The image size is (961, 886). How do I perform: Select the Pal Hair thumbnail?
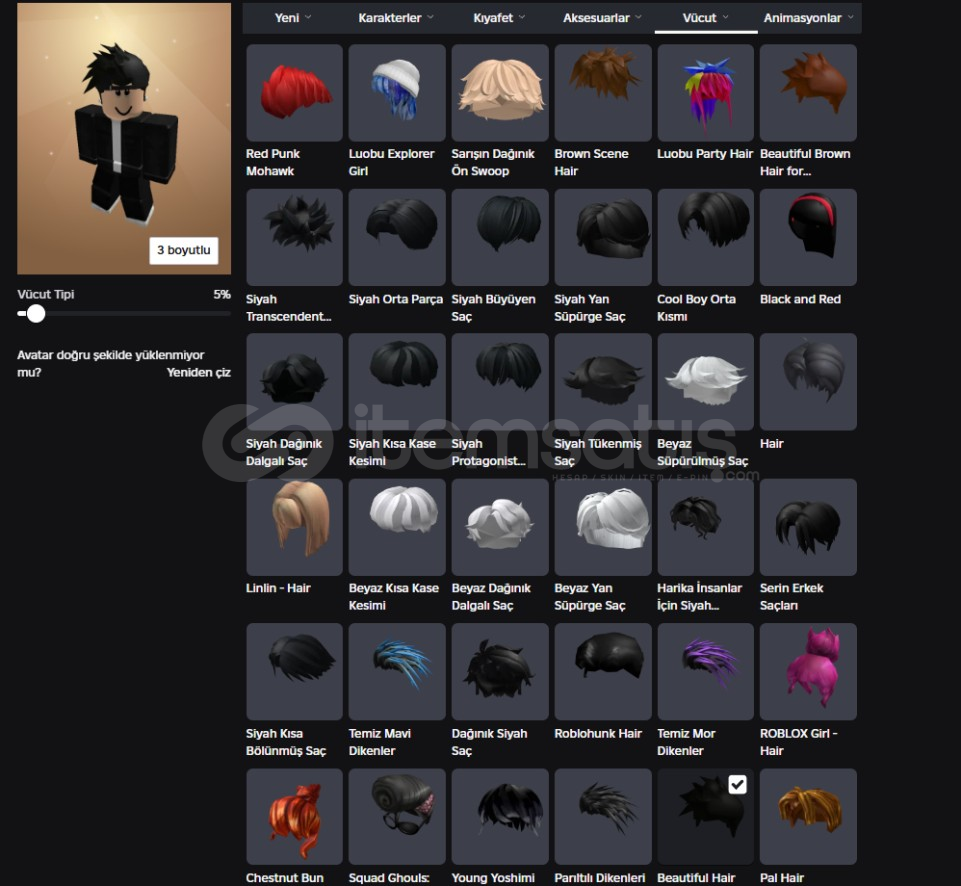[x=808, y=816]
